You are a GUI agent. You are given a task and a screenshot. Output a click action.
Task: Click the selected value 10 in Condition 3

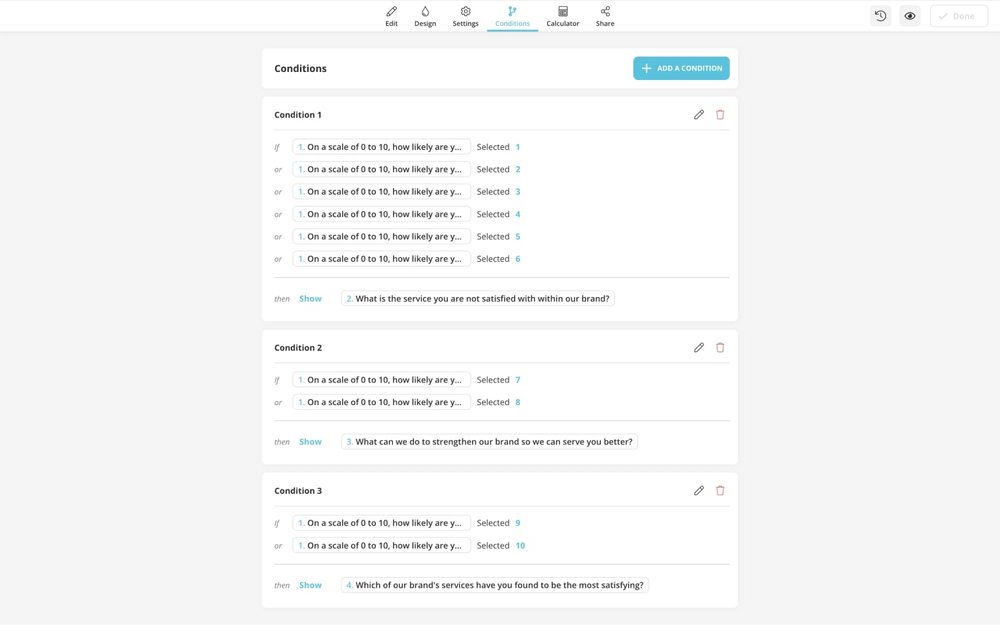[x=520, y=546]
